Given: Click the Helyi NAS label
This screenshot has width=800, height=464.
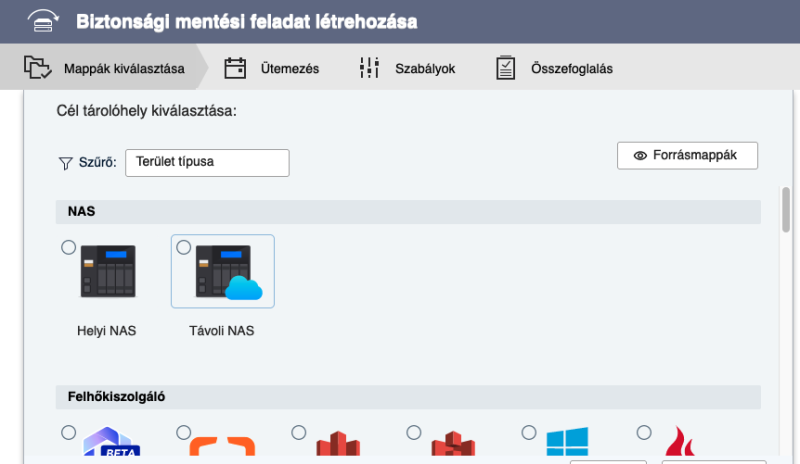Looking at the screenshot, I should pos(107,331).
